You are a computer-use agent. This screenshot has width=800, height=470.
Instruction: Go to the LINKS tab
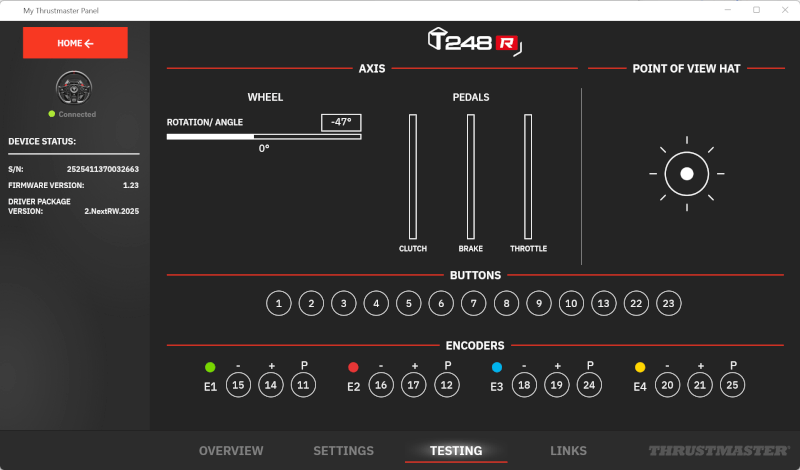[x=568, y=451]
